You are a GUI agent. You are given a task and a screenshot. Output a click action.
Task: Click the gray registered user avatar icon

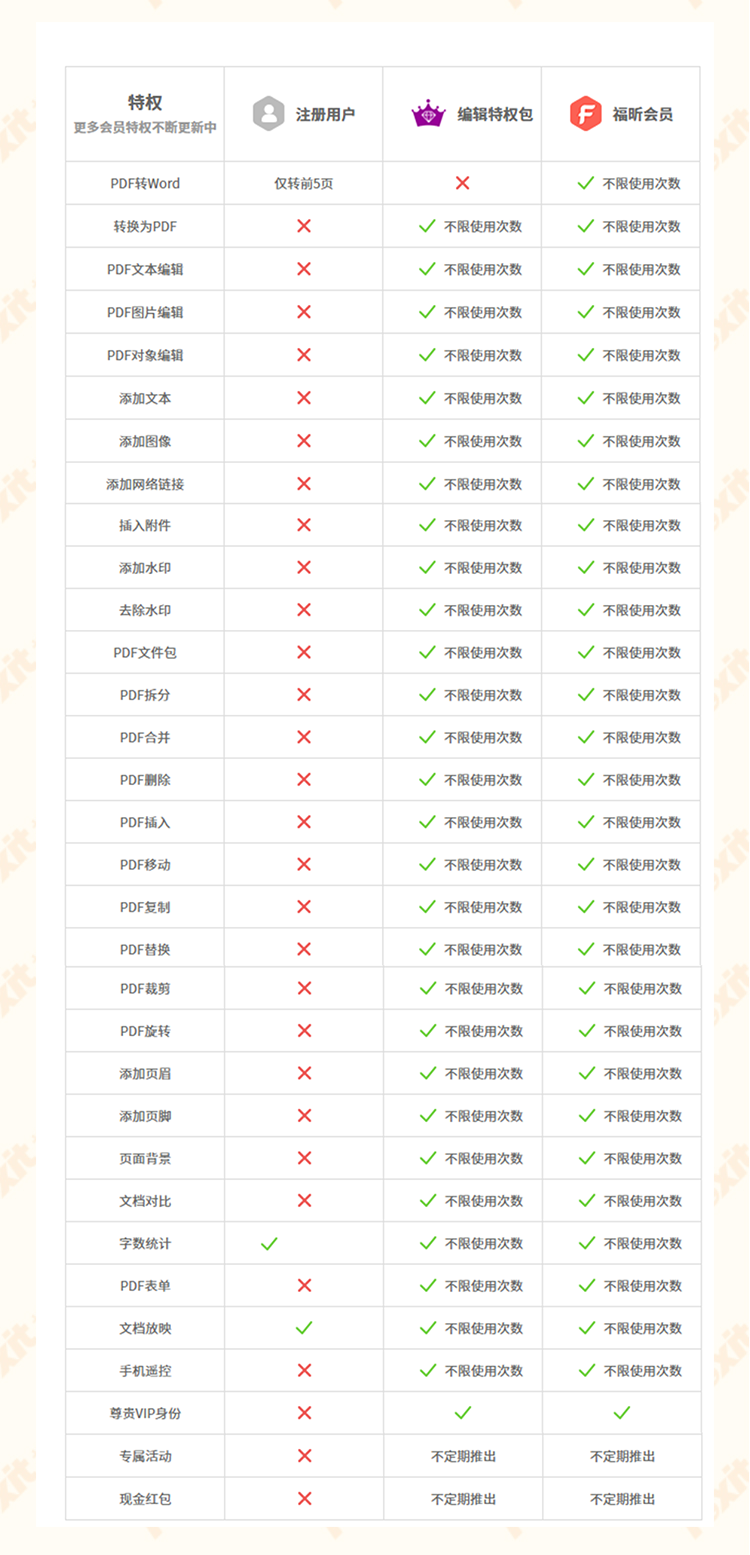point(269,114)
